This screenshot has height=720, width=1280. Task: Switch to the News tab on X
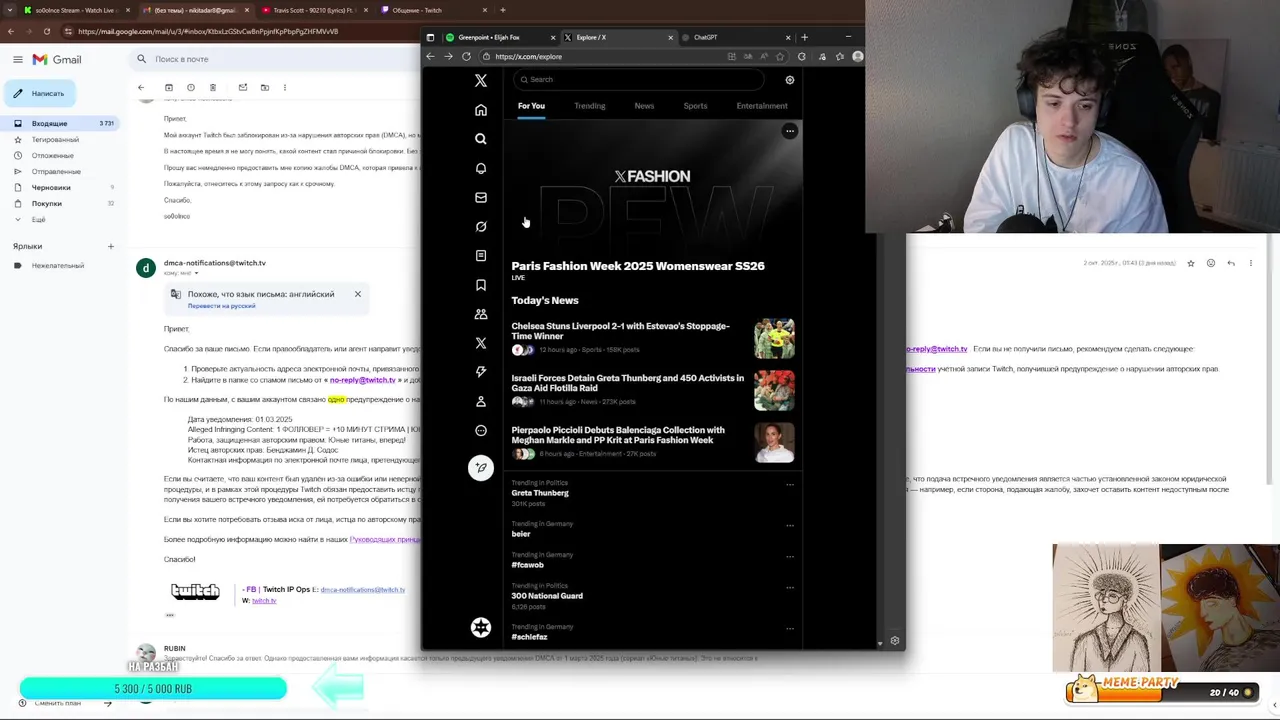tap(644, 106)
